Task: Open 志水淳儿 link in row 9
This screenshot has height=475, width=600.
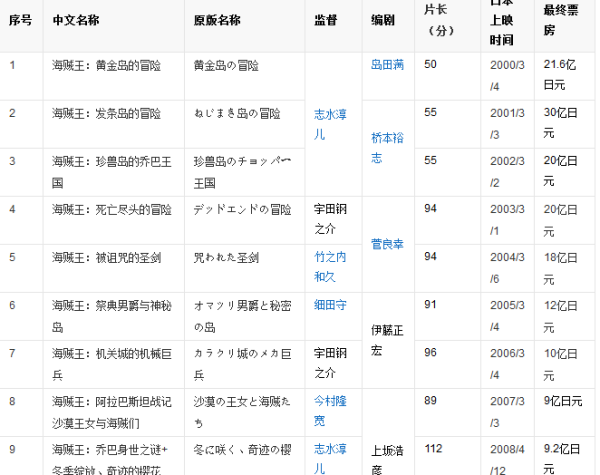Action: click(330, 458)
